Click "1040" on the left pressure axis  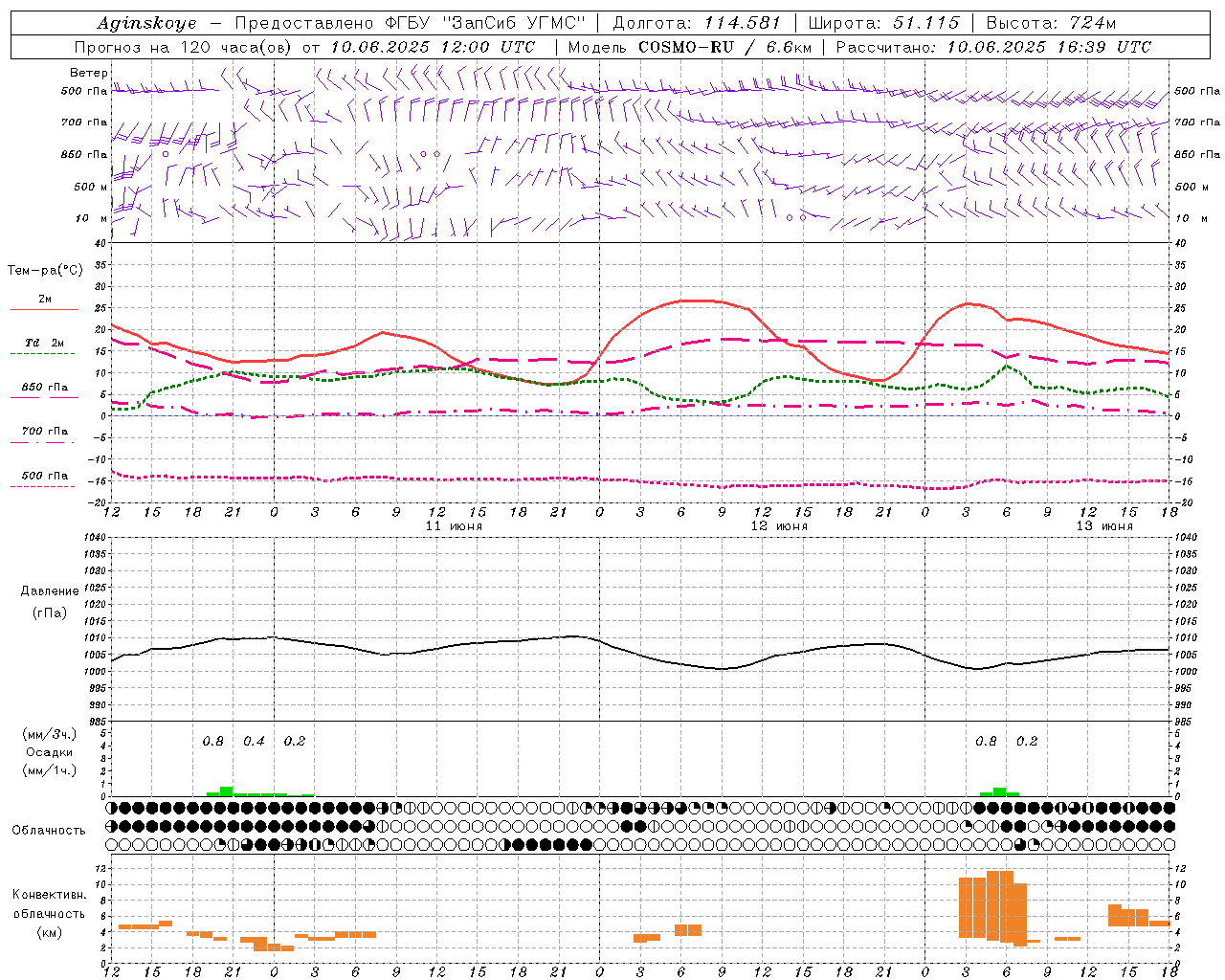[94, 537]
